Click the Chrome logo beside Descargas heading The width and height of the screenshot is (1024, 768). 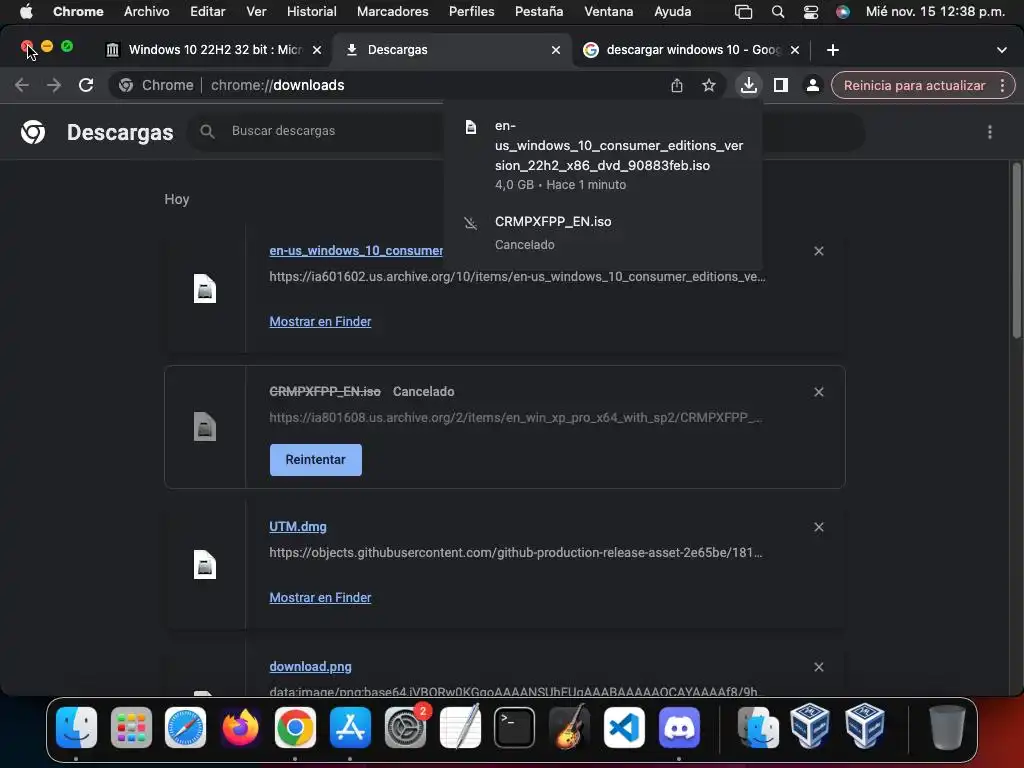click(33, 132)
